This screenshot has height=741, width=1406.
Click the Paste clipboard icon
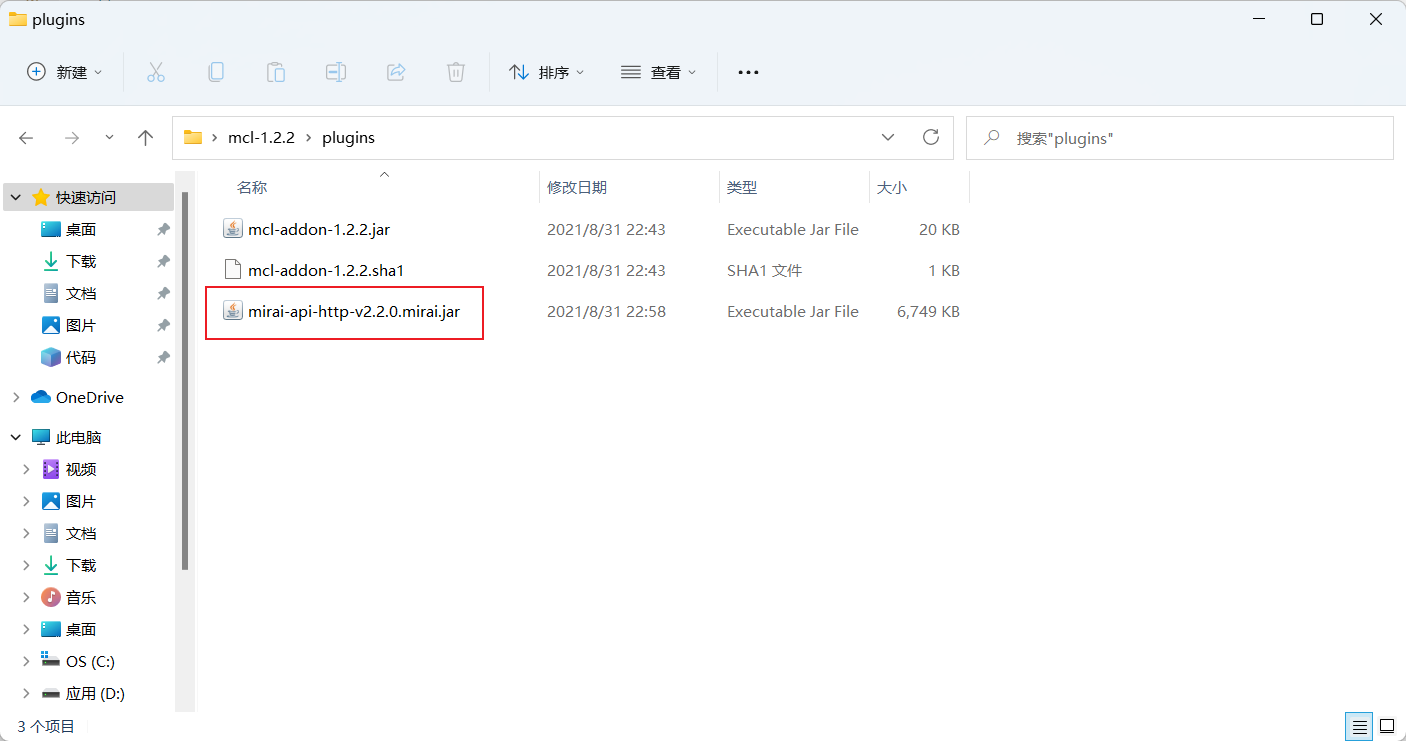tap(275, 72)
